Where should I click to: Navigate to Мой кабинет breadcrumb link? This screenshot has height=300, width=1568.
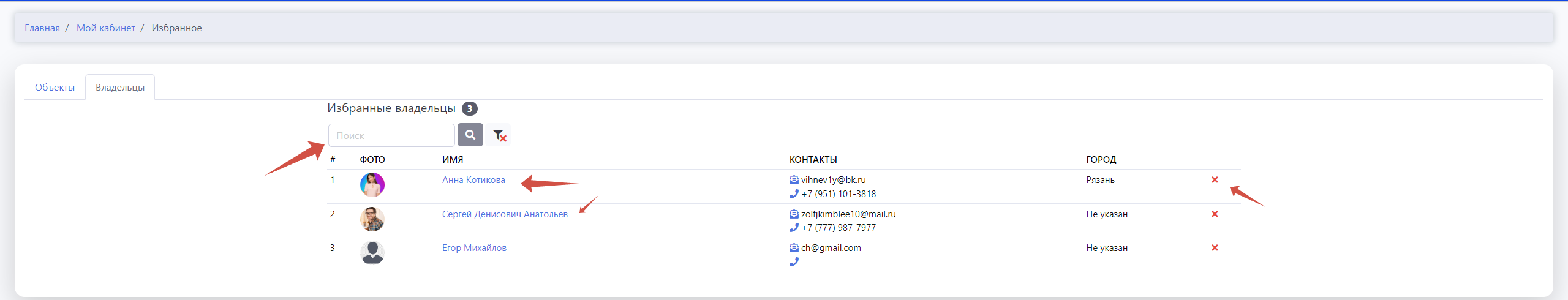[x=106, y=28]
